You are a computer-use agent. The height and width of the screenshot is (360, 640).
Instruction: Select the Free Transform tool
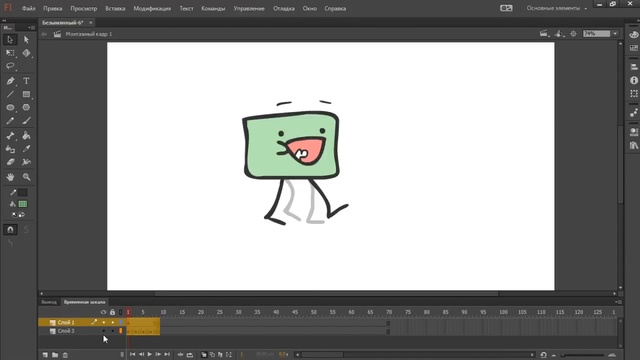[10, 53]
